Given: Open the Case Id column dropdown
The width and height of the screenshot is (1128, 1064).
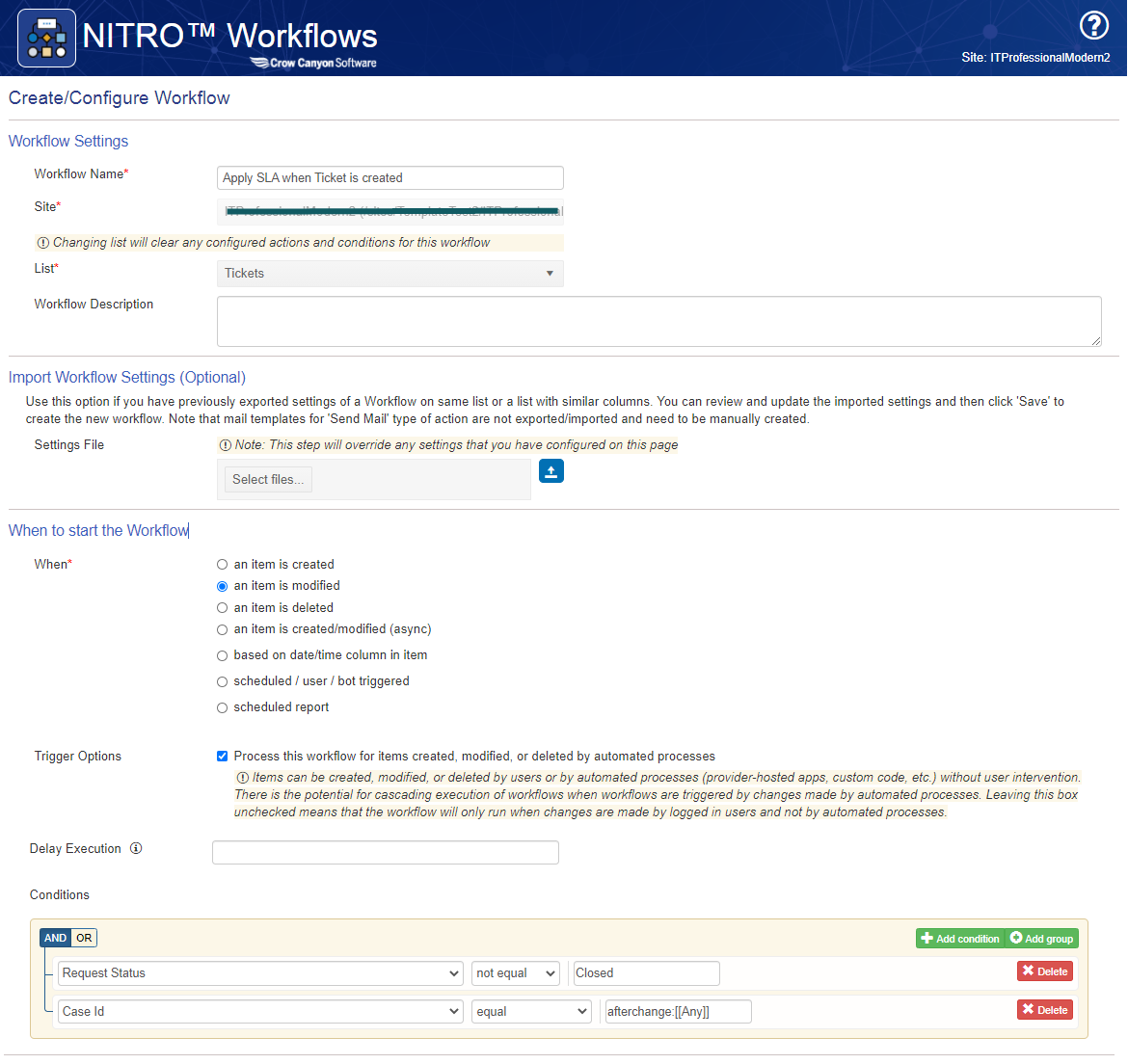Looking at the screenshot, I should click(x=260, y=1012).
